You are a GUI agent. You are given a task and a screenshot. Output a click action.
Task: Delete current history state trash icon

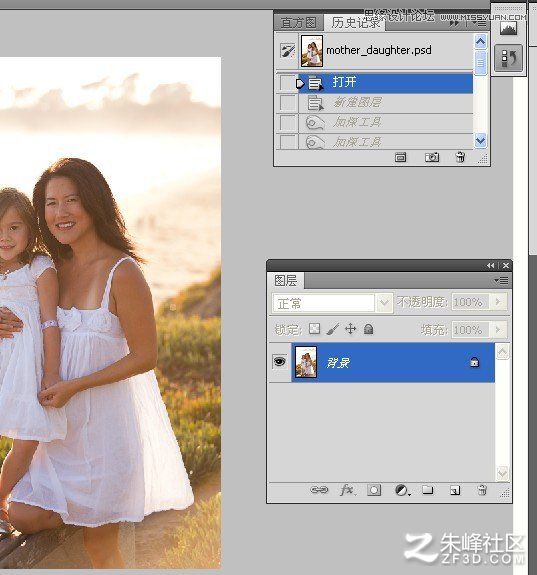pyautogui.click(x=460, y=157)
